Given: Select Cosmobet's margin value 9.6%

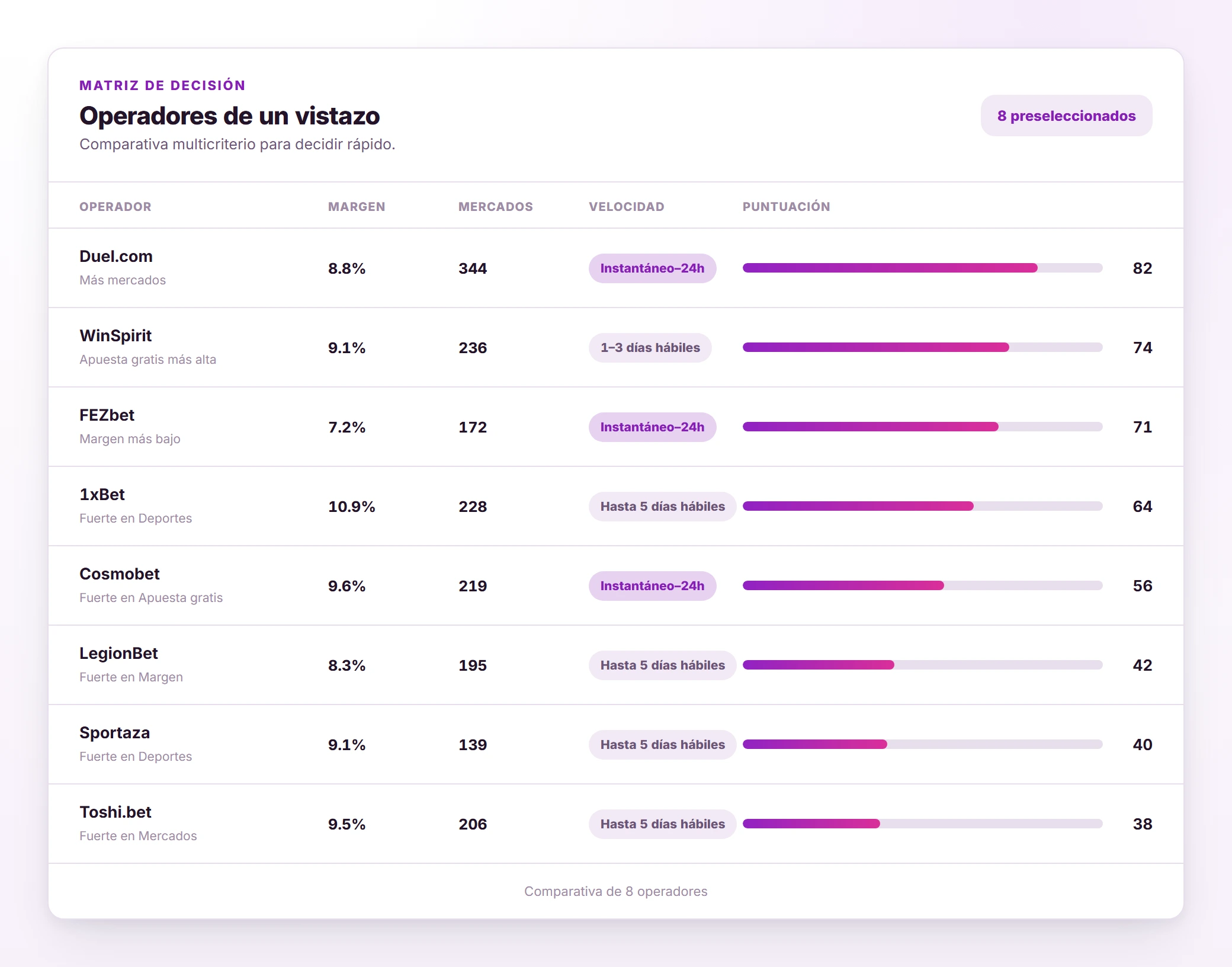Looking at the screenshot, I should (x=346, y=586).
